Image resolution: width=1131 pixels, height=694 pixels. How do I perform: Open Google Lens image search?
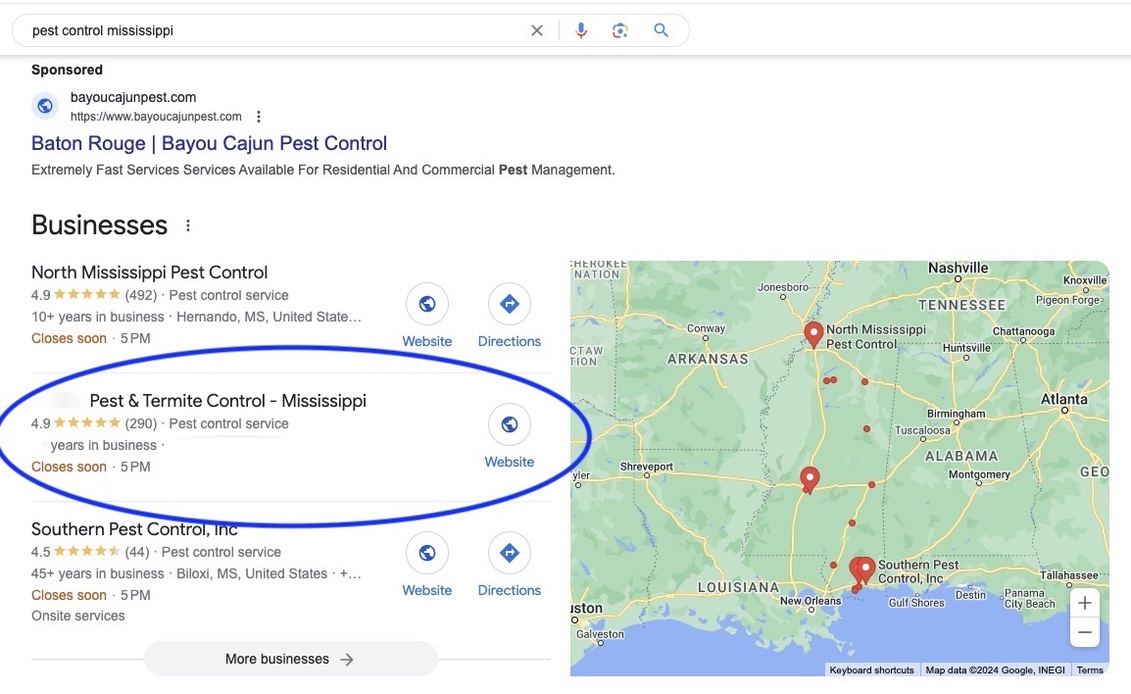(620, 31)
